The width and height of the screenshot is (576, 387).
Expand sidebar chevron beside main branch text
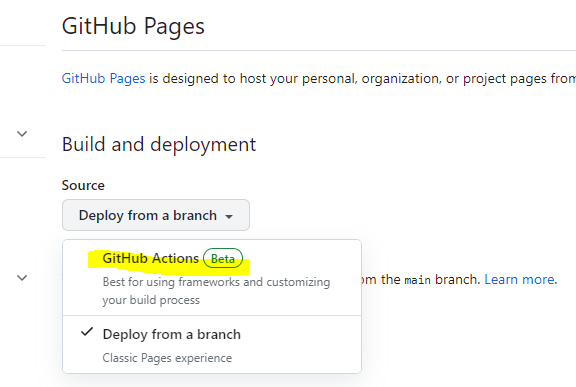click(x=22, y=278)
